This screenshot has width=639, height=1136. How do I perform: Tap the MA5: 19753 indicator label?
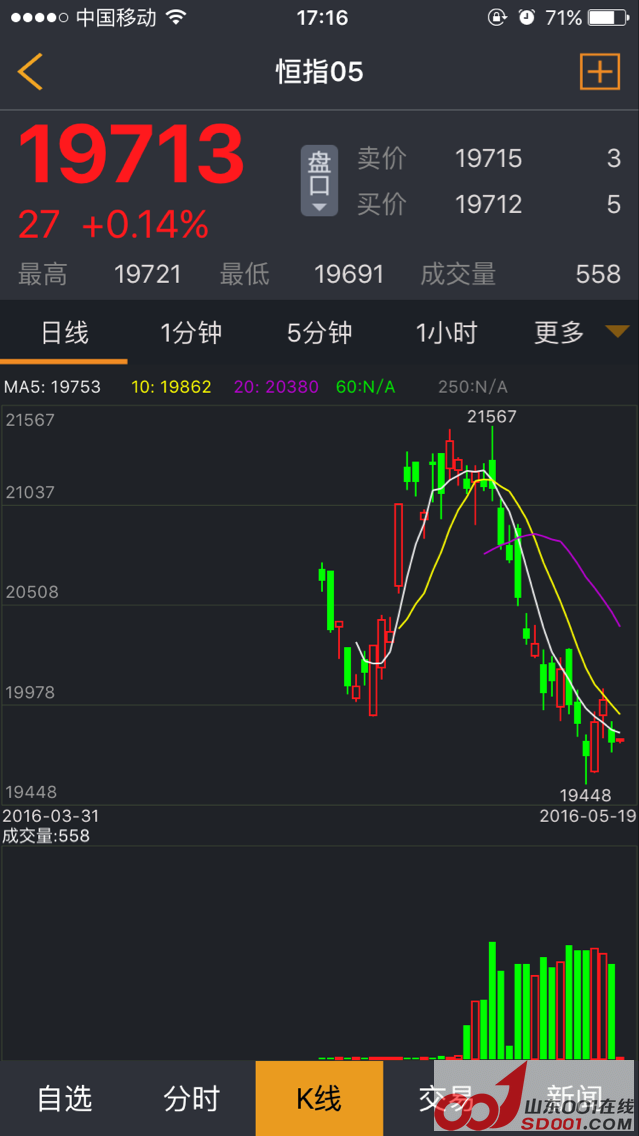tap(53, 387)
